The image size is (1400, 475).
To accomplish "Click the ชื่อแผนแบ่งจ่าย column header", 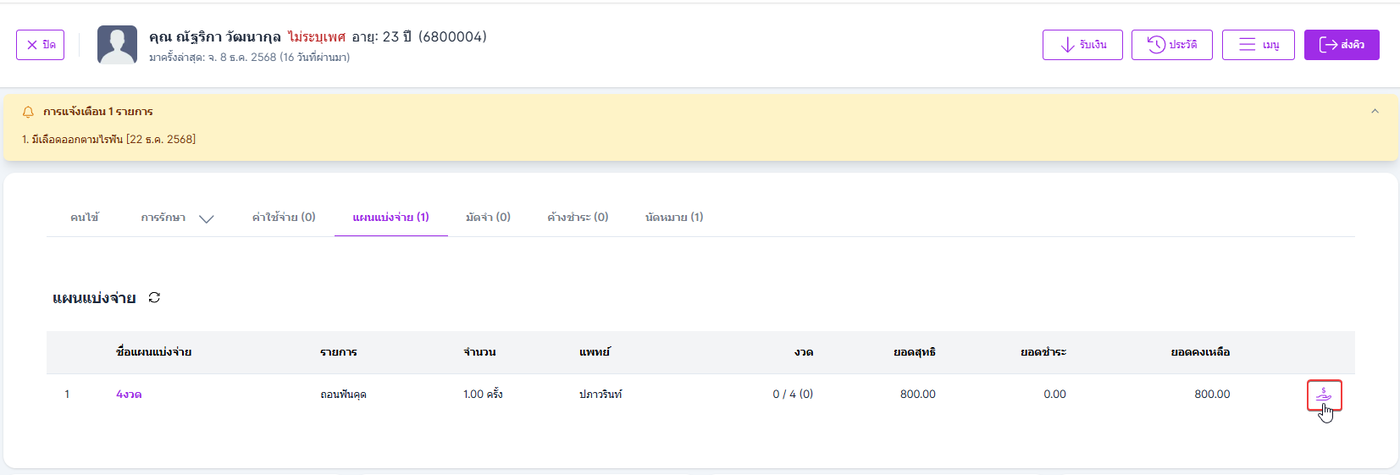I will coord(154,352).
